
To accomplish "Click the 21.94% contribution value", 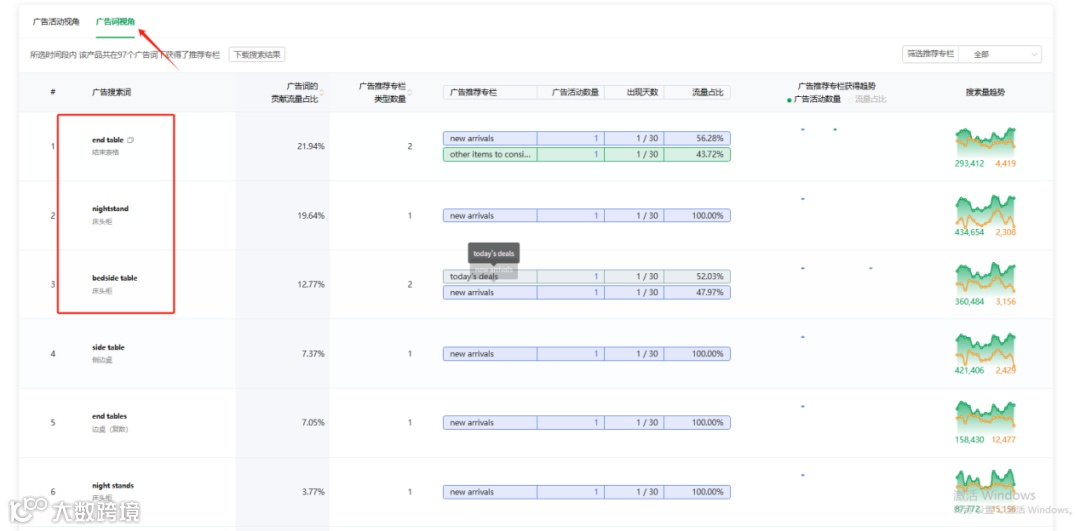I will (311, 147).
